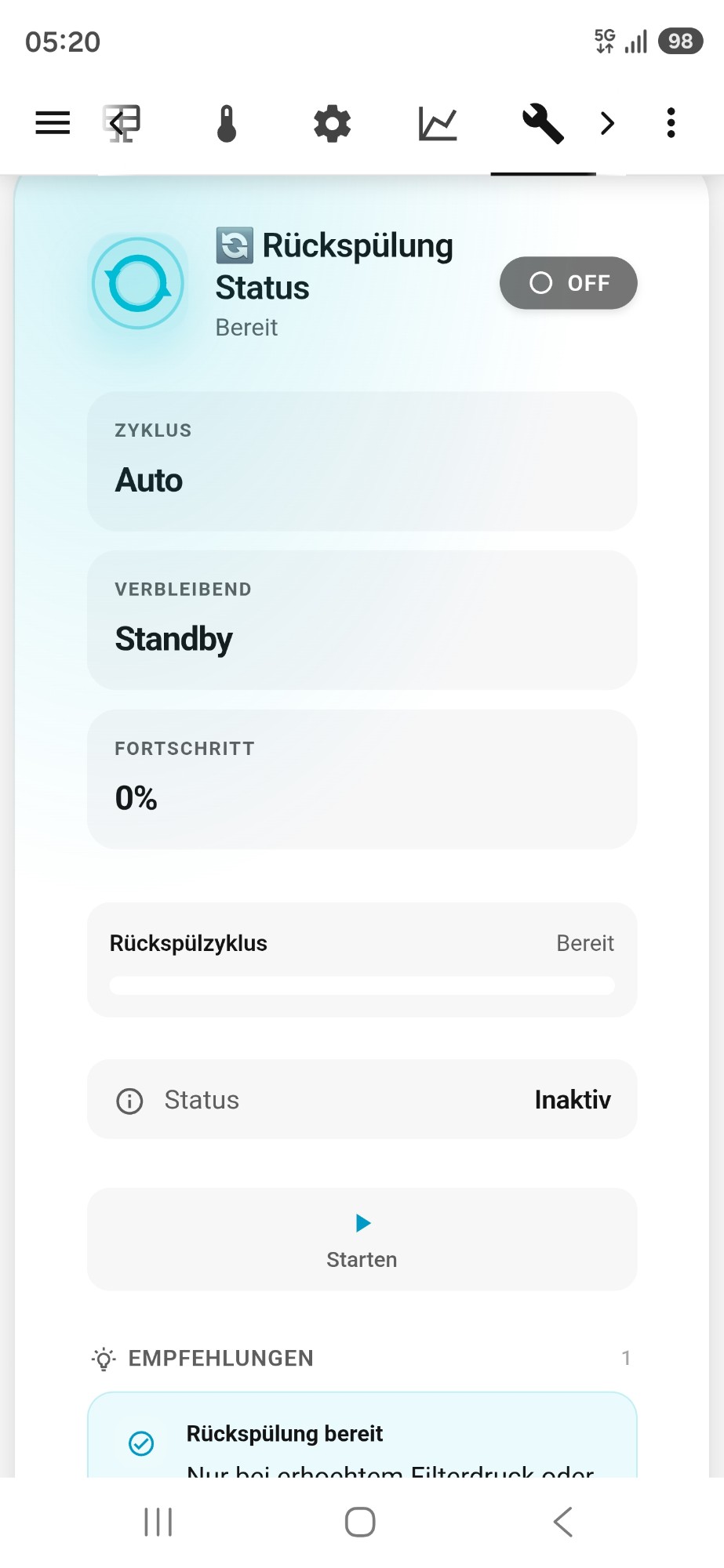724x1568 pixels.
Task: Open the three-dot overflow menu
Action: click(671, 123)
